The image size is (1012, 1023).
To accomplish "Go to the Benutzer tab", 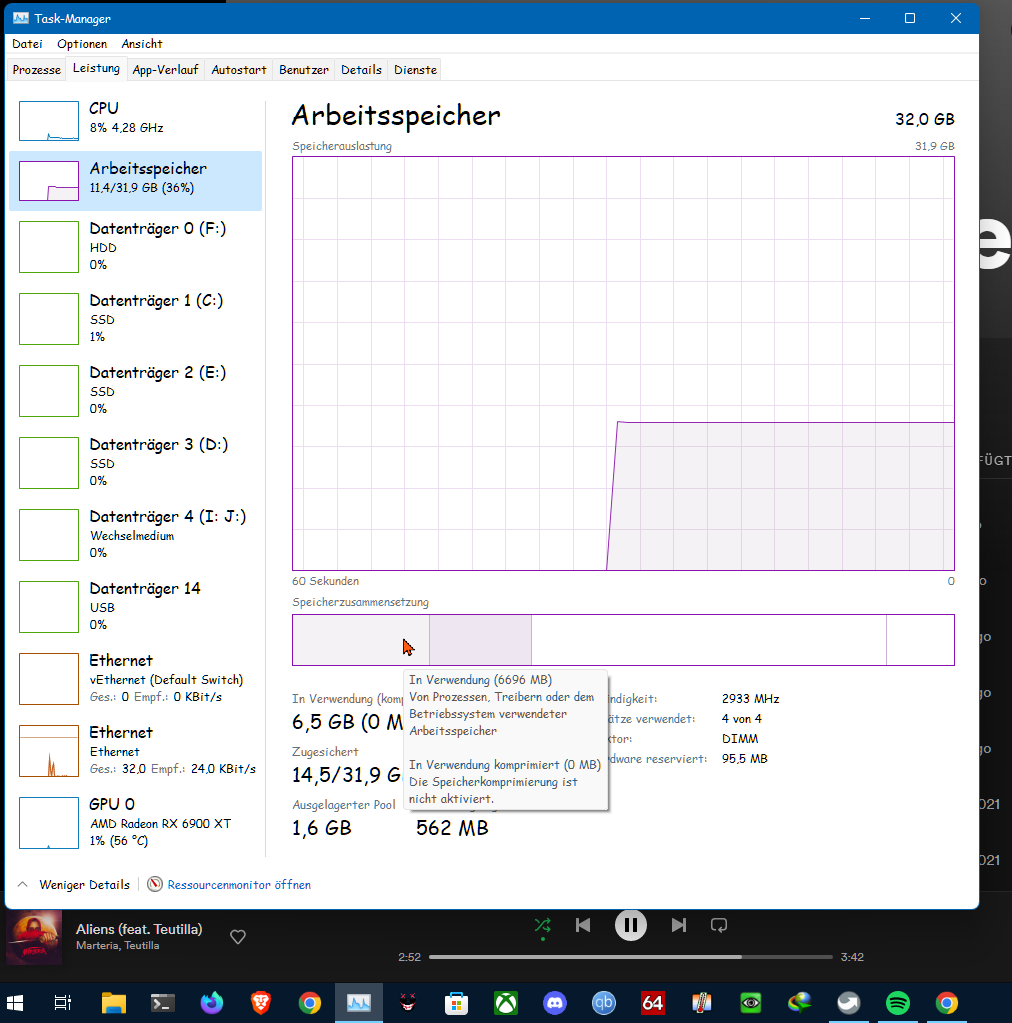I will pos(303,70).
